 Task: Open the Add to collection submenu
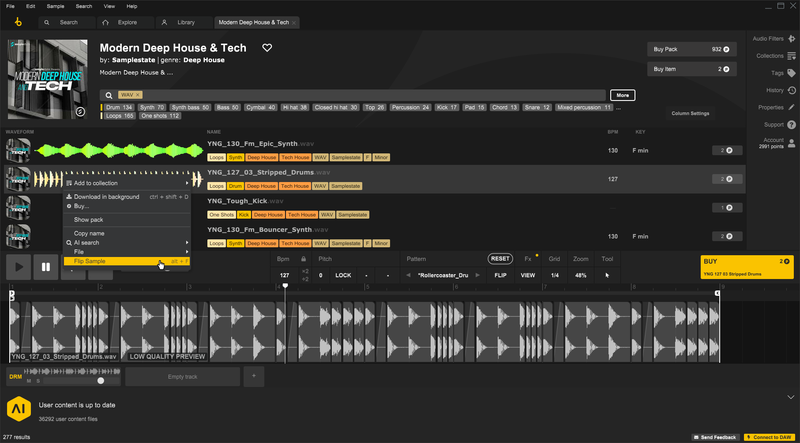tap(127, 183)
